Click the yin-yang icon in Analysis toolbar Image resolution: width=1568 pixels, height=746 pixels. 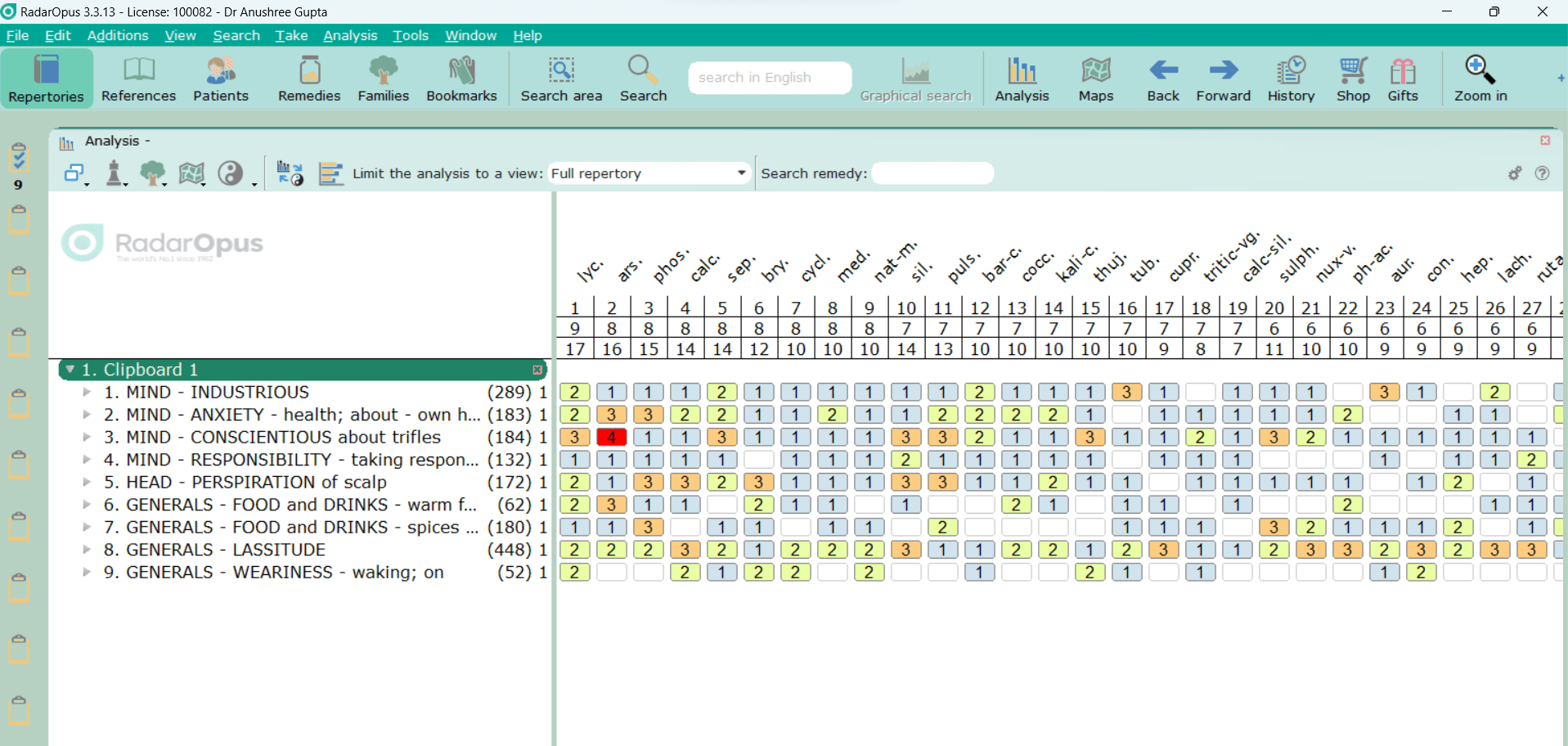231,173
